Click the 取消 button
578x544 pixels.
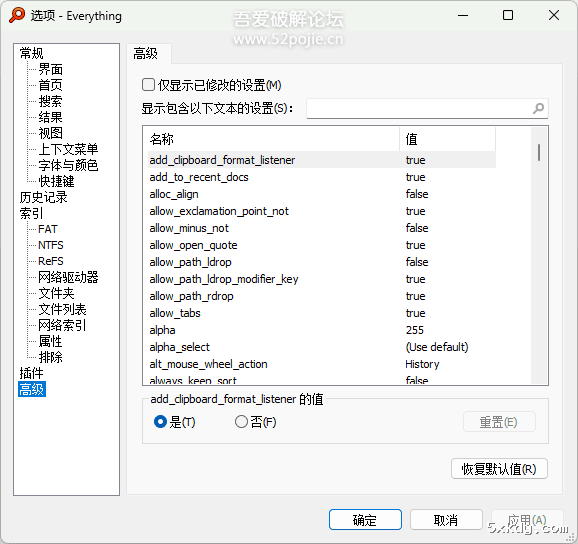[446, 520]
